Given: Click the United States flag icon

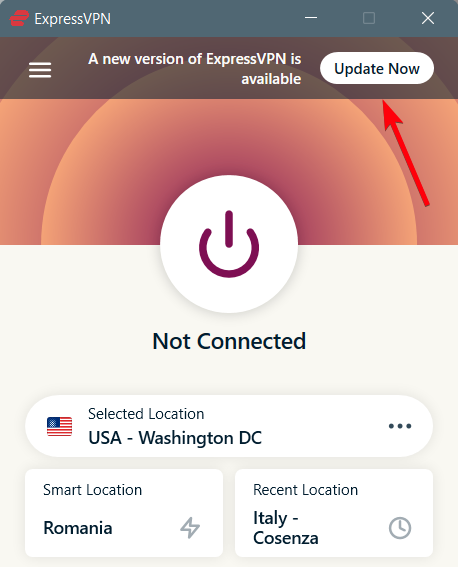Looking at the screenshot, I should pyautogui.click(x=59, y=426).
